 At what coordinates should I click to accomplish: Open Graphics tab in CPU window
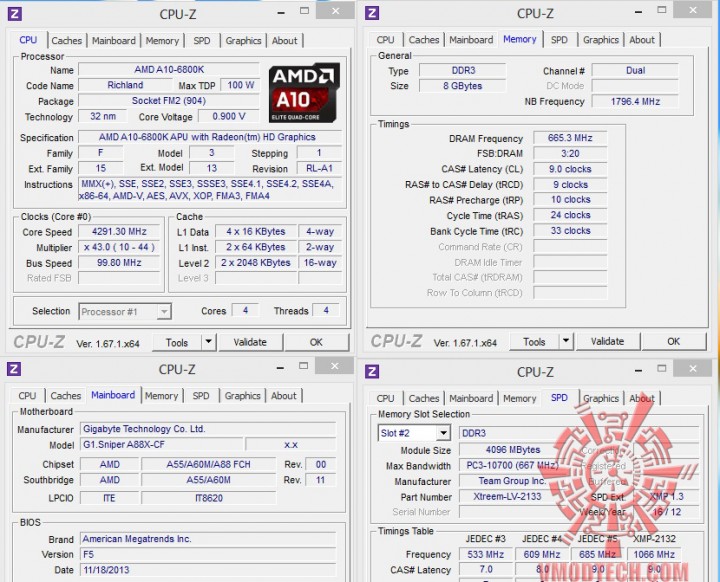pyautogui.click(x=243, y=40)
